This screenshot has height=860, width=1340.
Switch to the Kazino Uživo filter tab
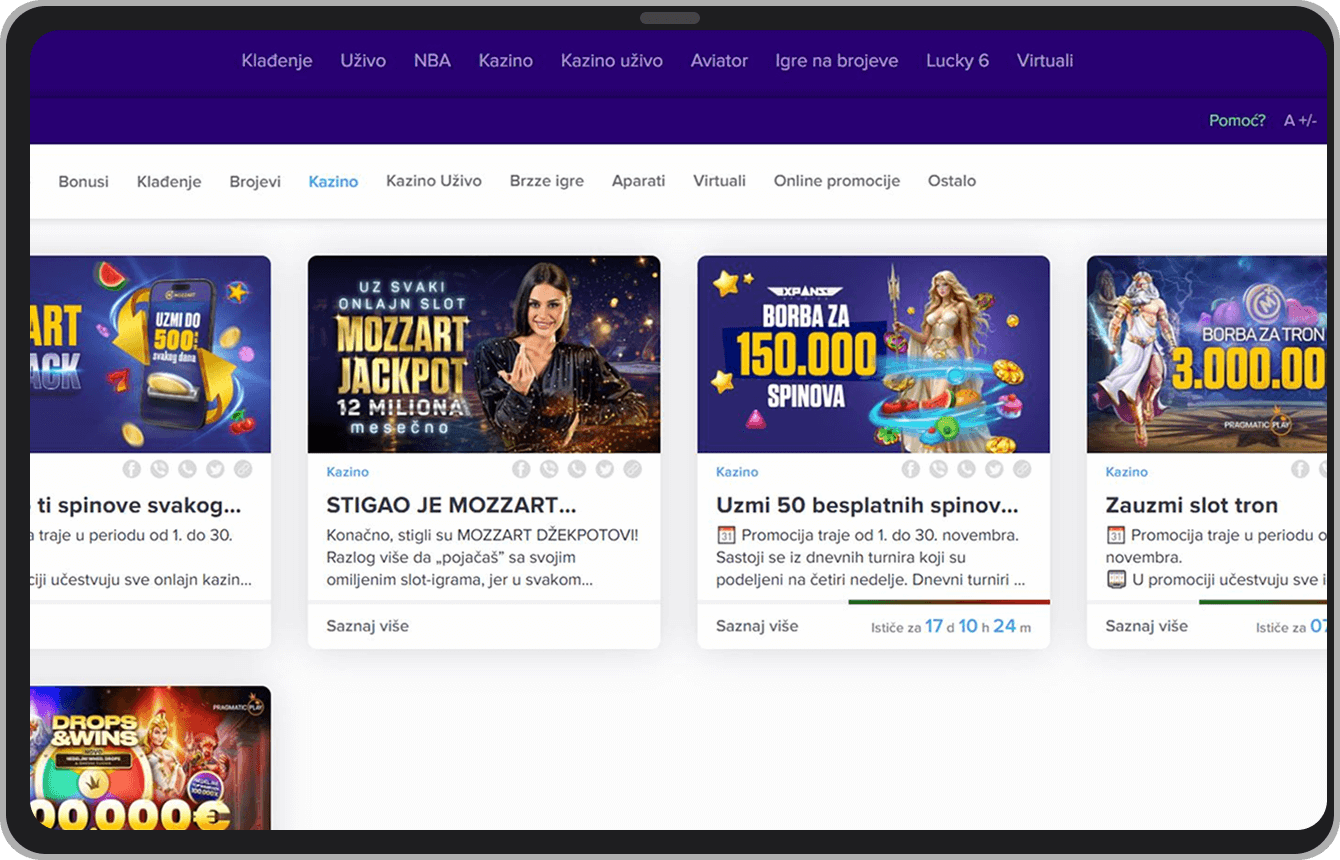(434, 181)
